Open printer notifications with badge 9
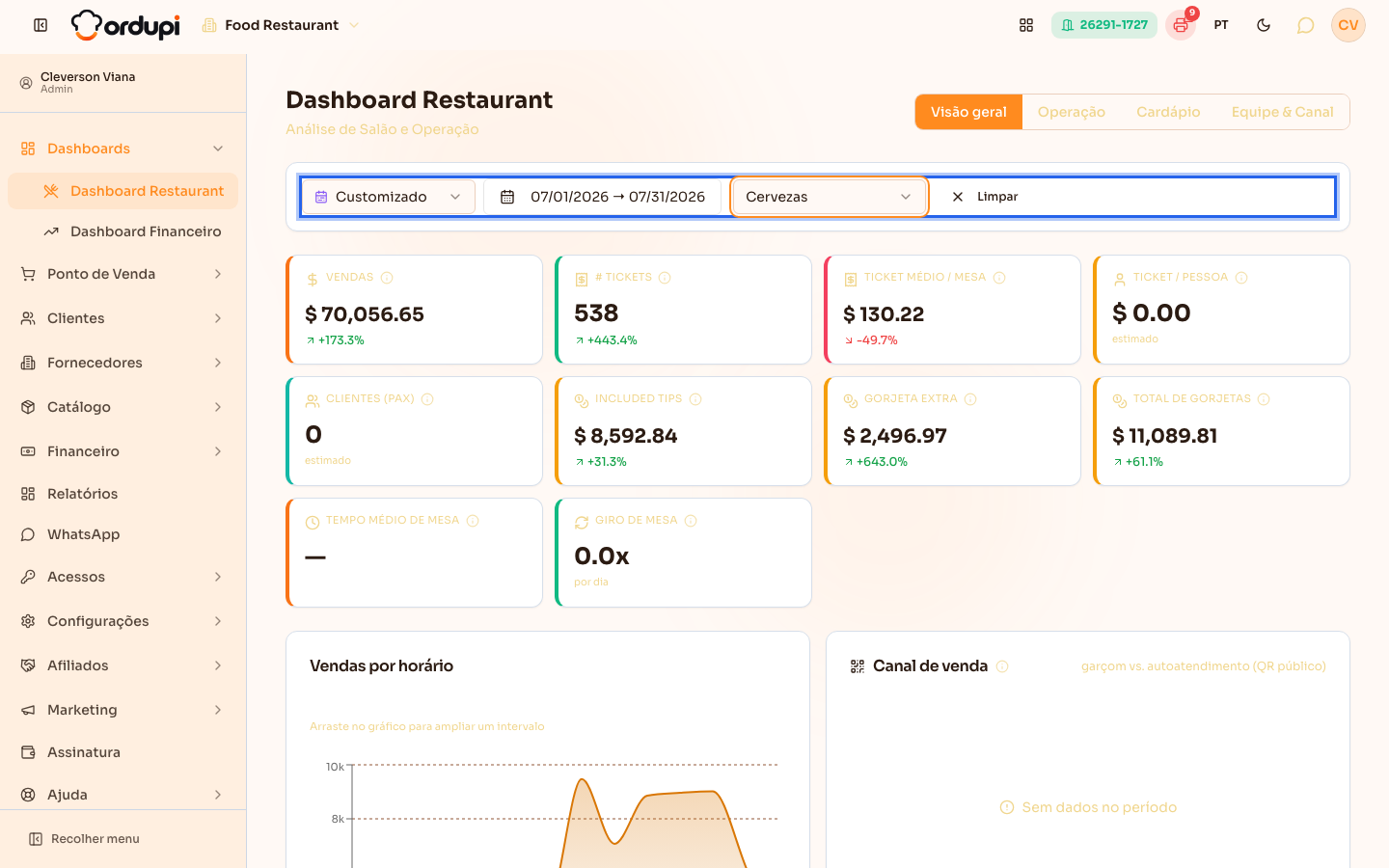 point(1181,25)
